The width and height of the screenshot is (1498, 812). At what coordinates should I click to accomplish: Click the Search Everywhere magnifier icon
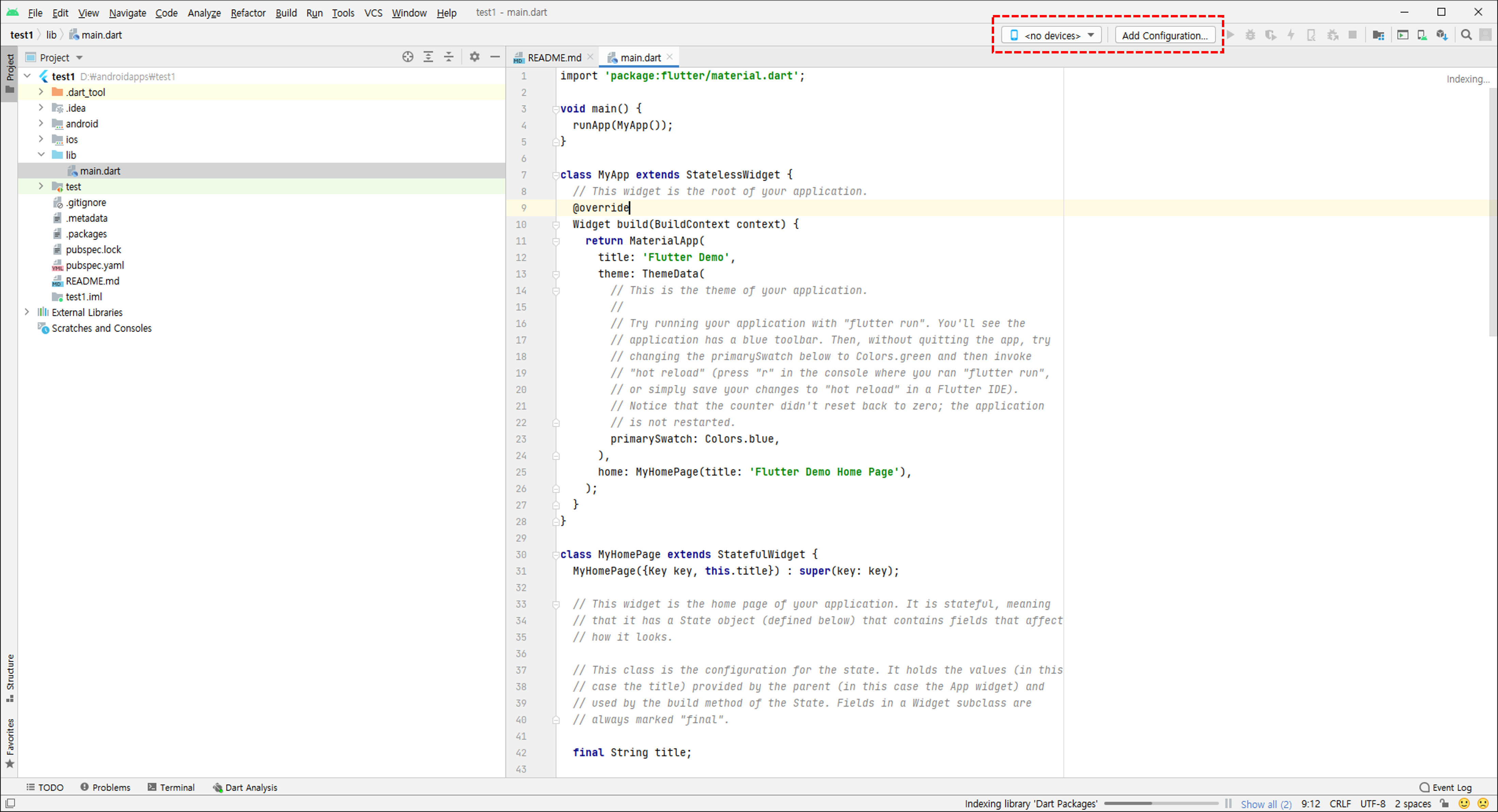[x=1466, y=35]
